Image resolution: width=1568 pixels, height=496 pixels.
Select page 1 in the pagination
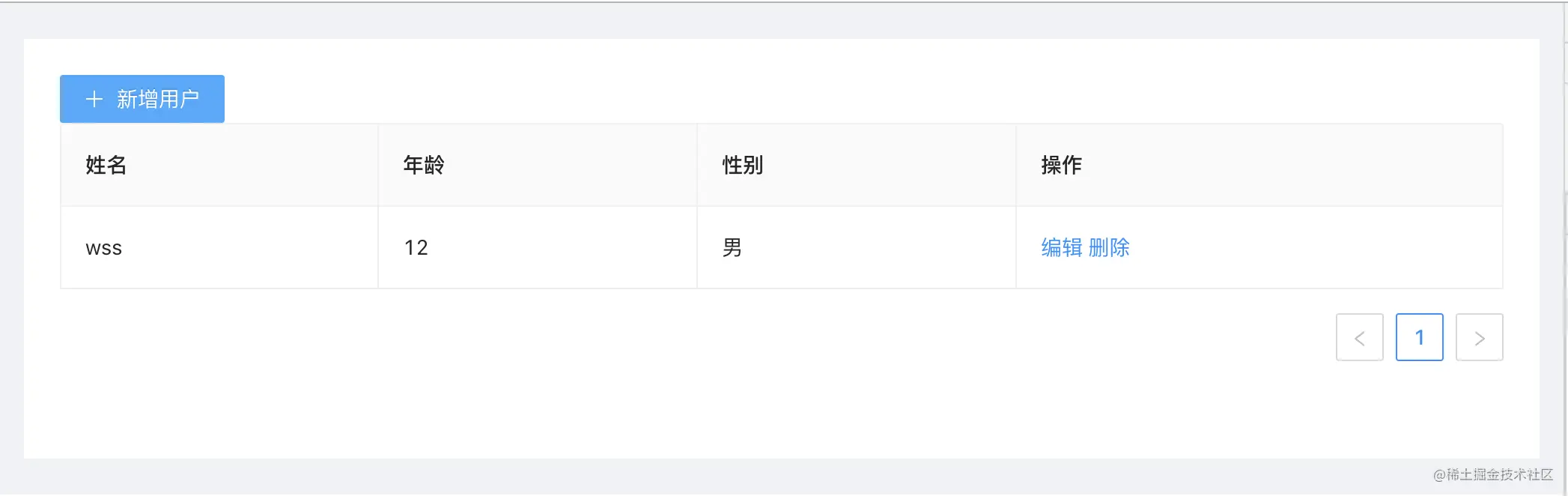coord(1419,337)
